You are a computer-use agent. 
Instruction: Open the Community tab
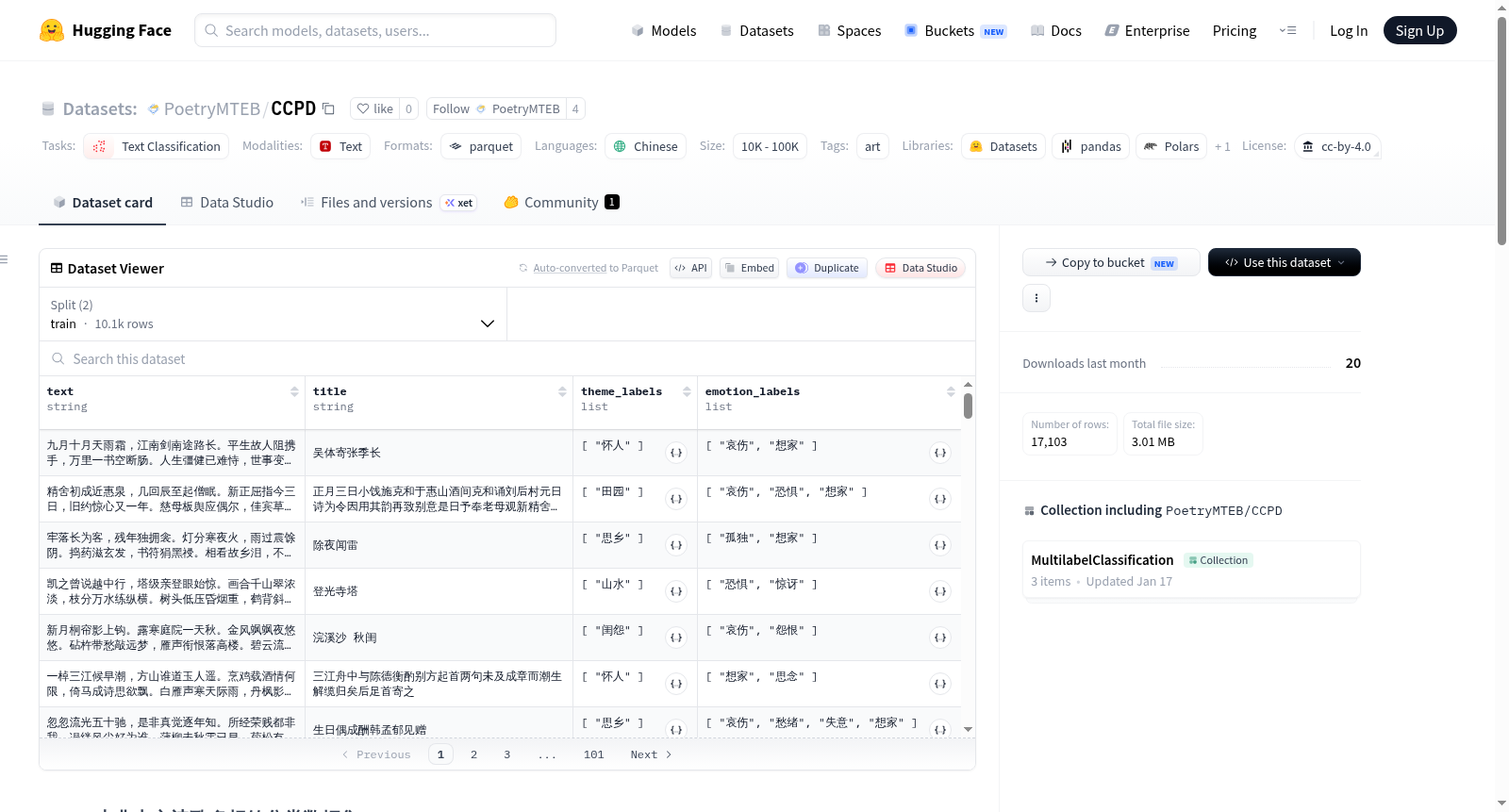coord(562,203)
